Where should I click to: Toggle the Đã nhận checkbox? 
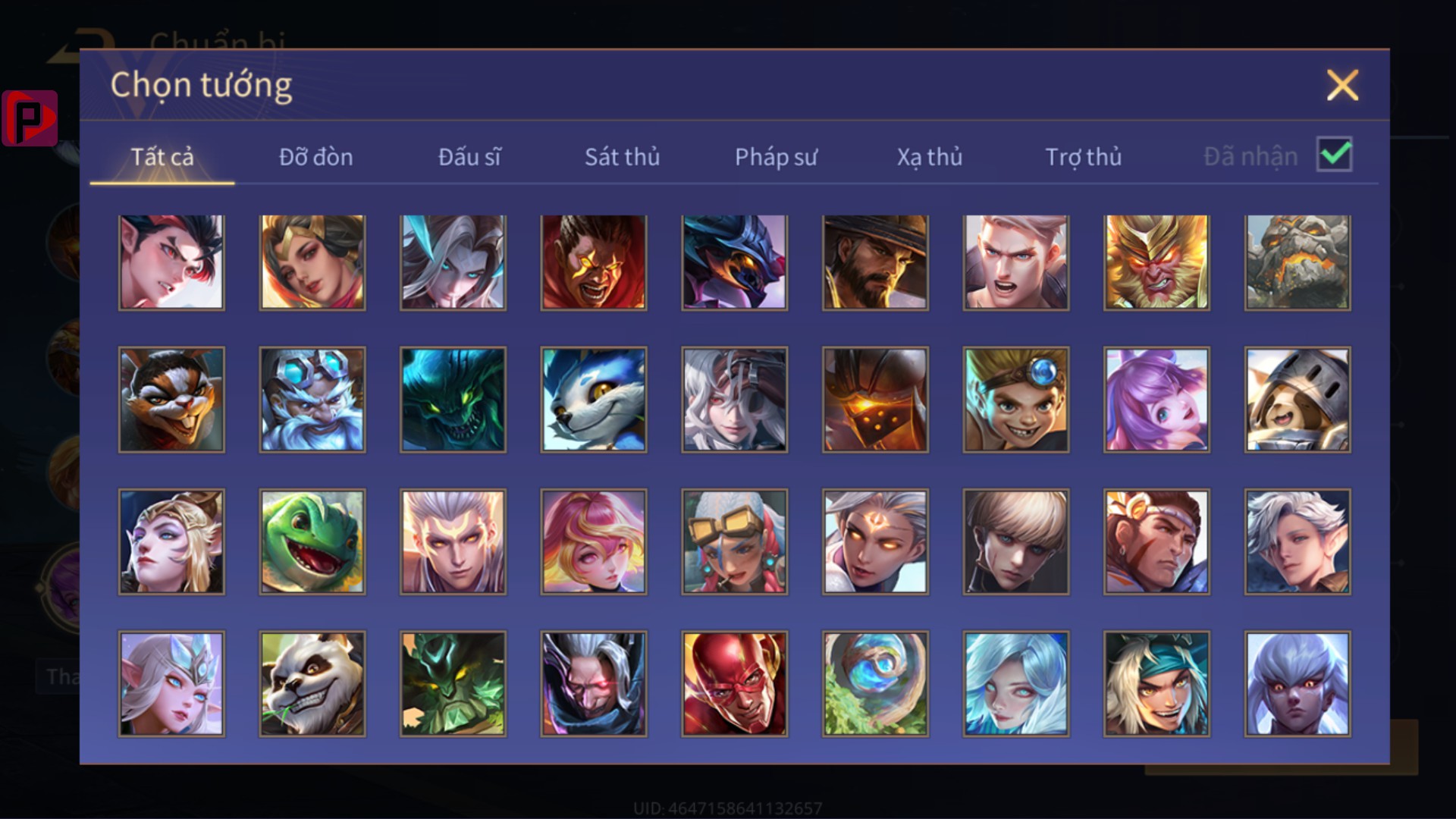tap(1335, 155)
